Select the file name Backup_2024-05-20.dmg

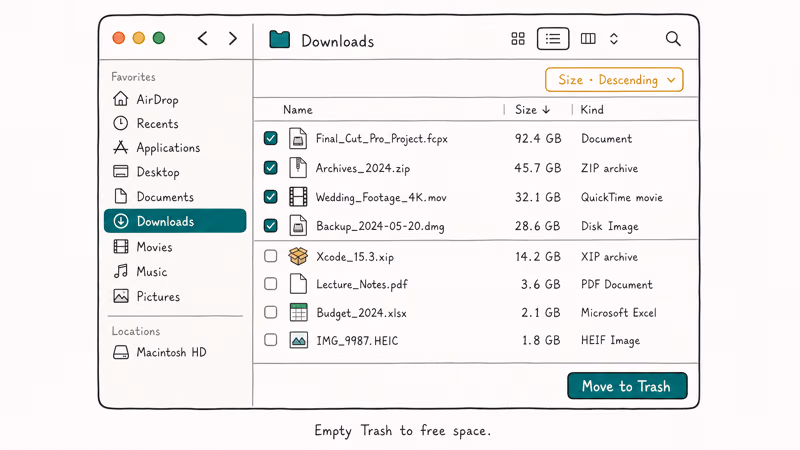coord(380,226)
